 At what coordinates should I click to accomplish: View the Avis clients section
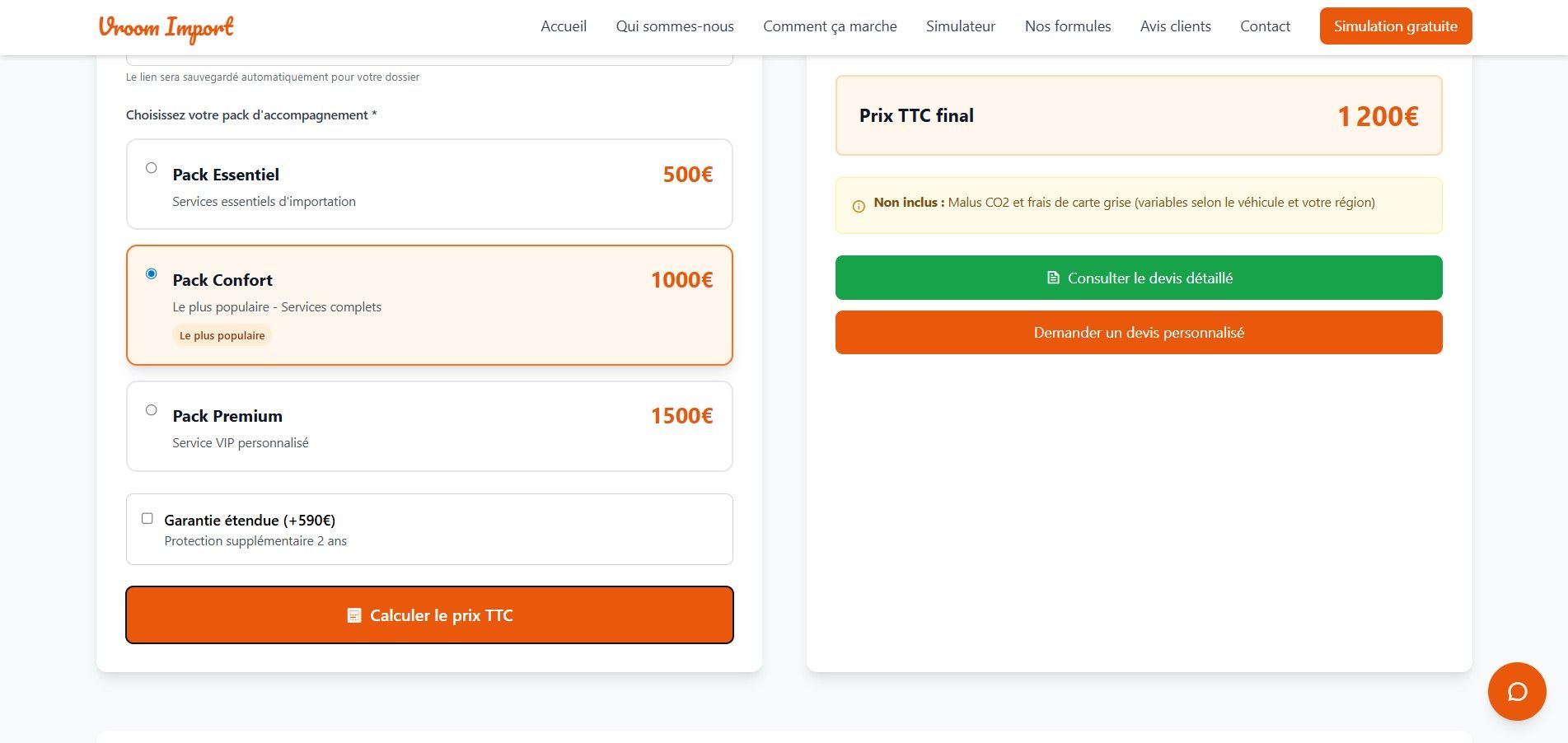(x=1176, y=26)
